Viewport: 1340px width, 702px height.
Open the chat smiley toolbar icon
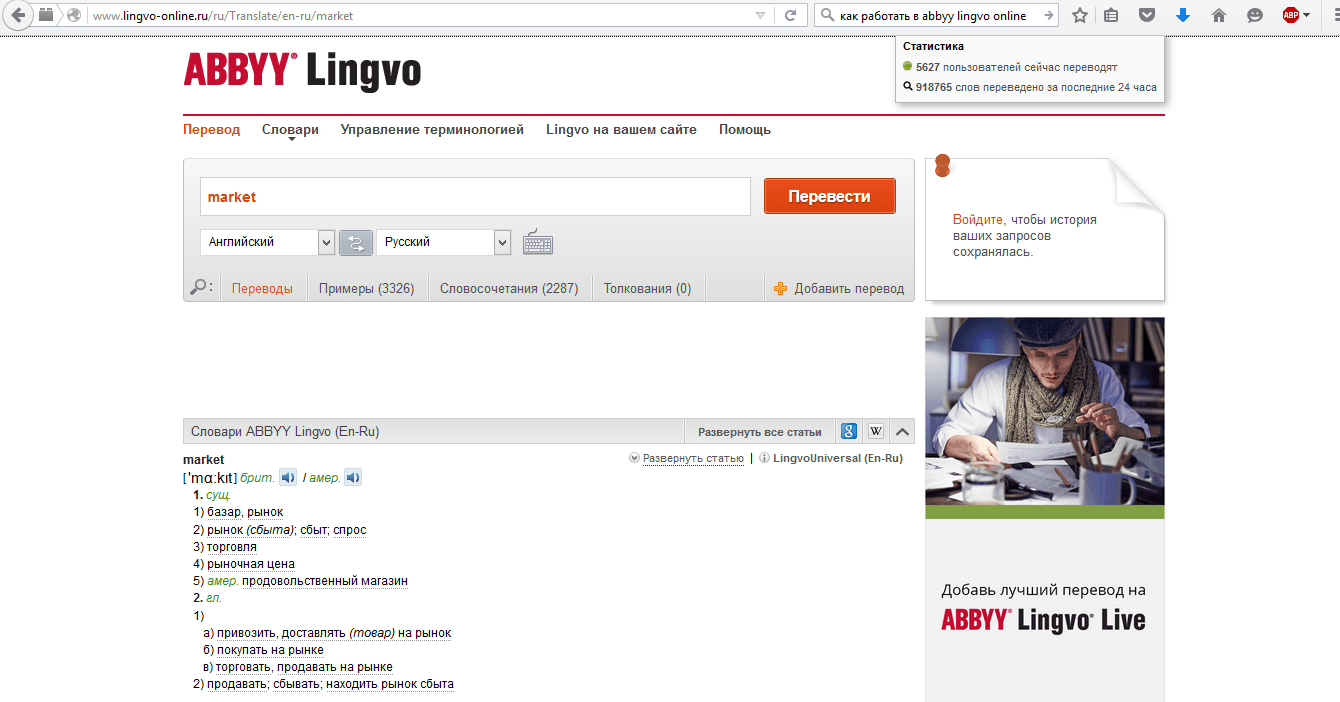[1254, 15]
